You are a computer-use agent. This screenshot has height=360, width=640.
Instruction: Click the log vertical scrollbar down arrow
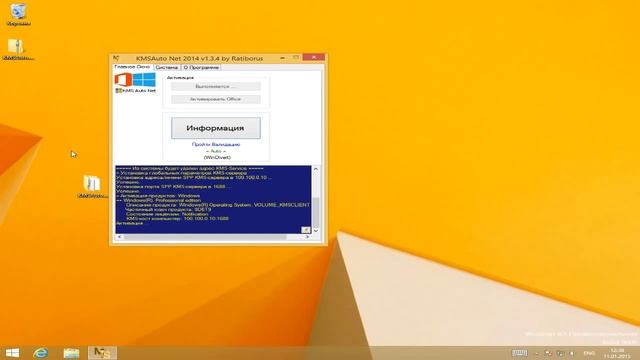click(316, 231)
